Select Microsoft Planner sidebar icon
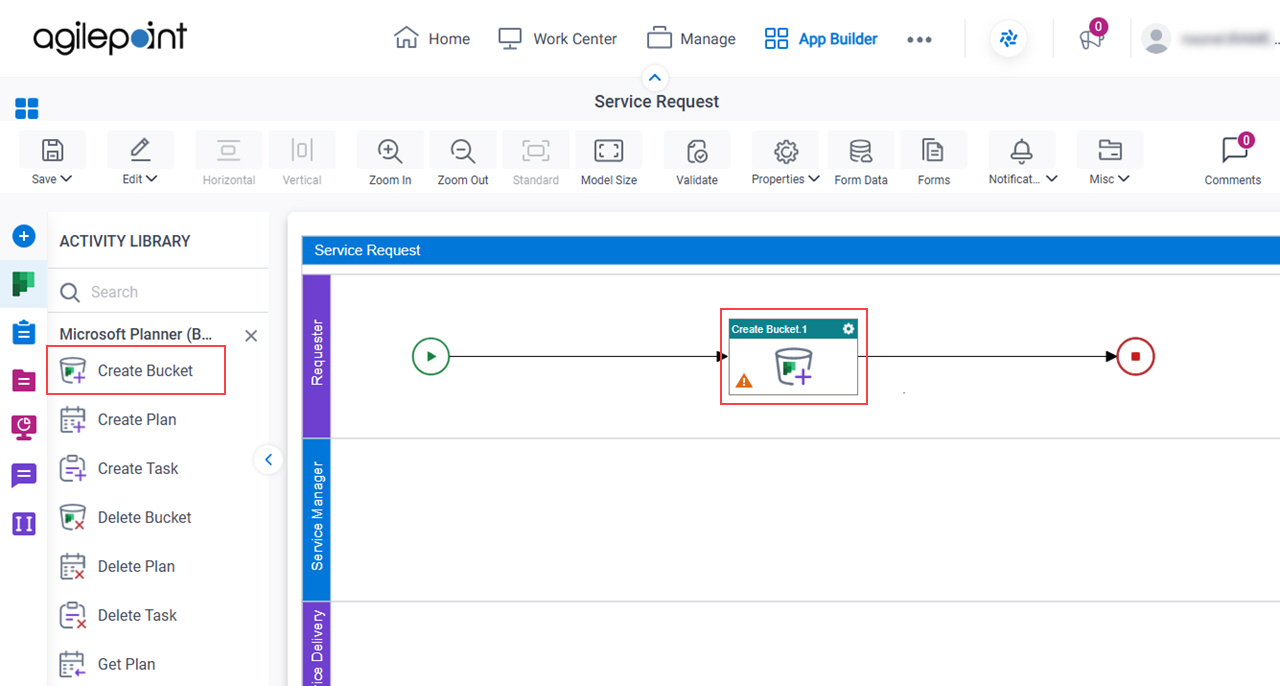1280x686 pixels. [x=24, y=284]
